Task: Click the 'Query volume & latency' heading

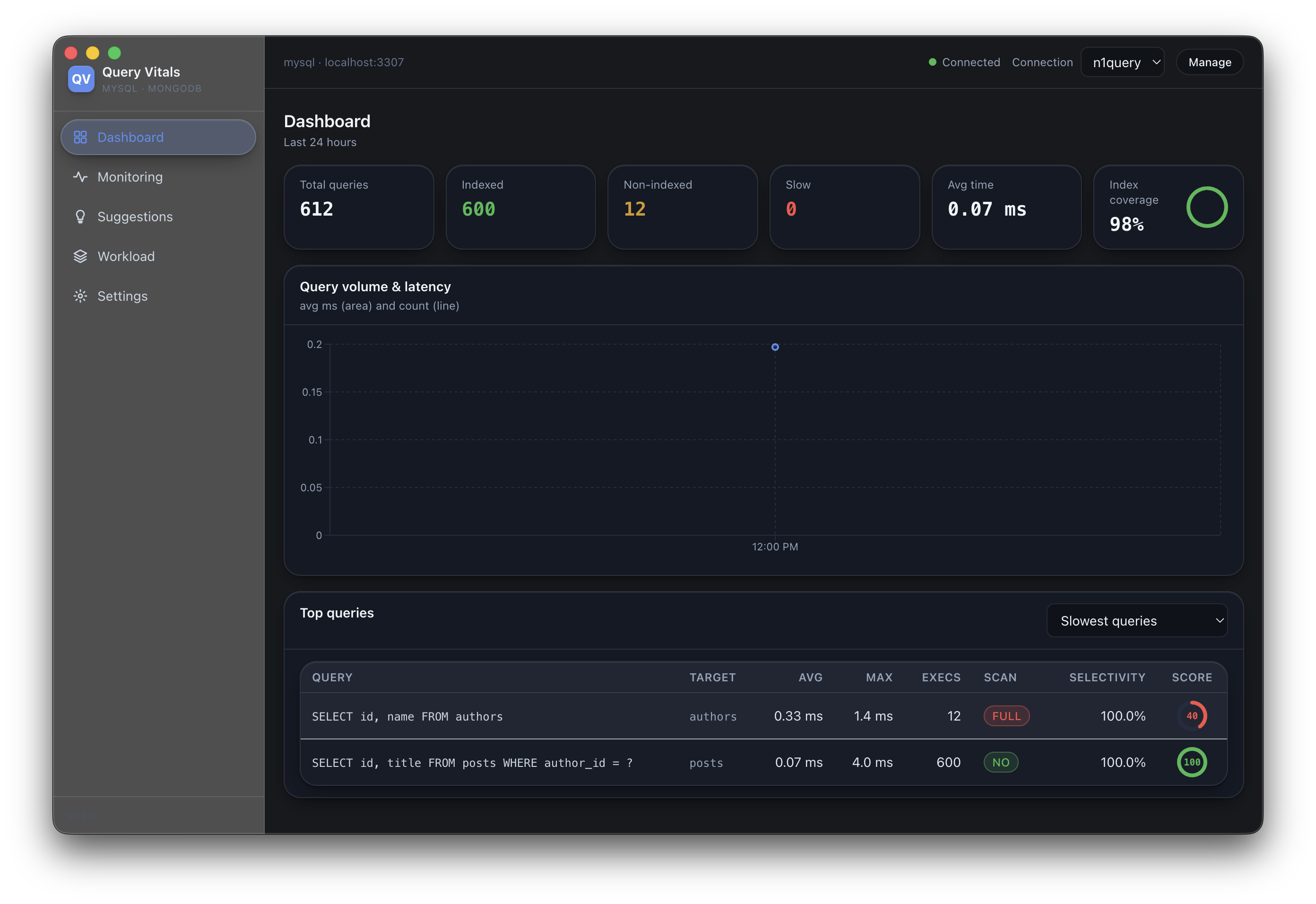Action: point(375,287)
